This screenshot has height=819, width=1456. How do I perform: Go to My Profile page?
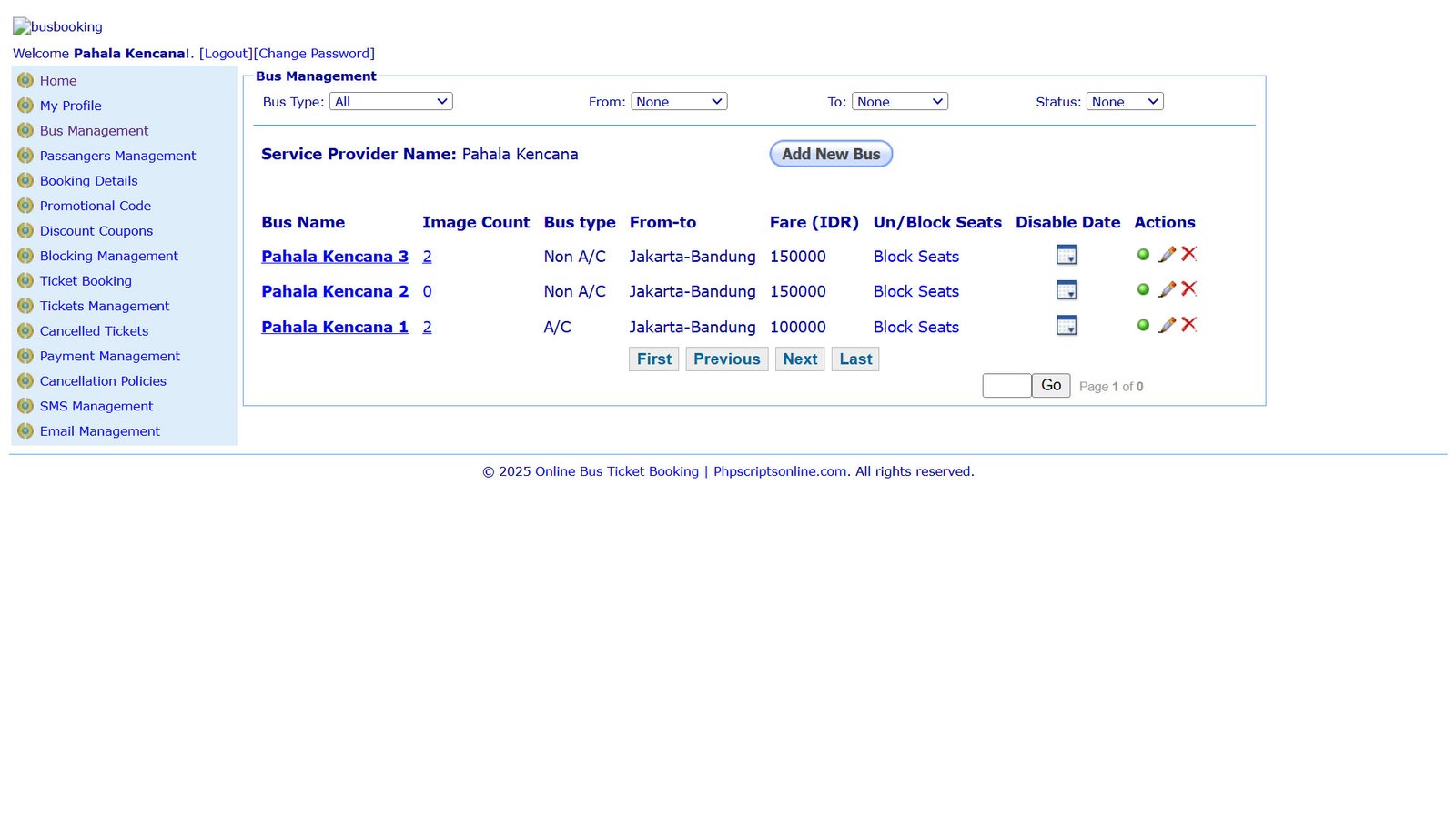pyautogui.click(x=71, y=106)
